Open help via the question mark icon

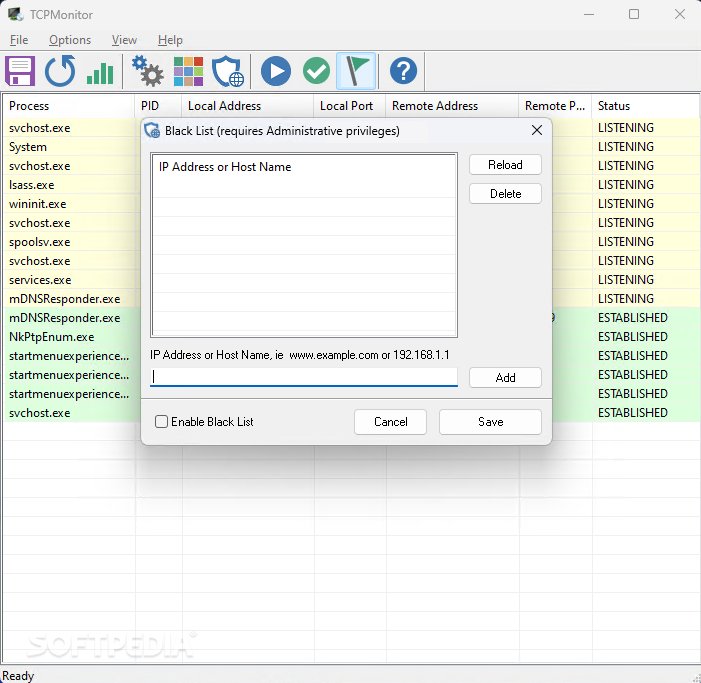(x=404, y=71)
